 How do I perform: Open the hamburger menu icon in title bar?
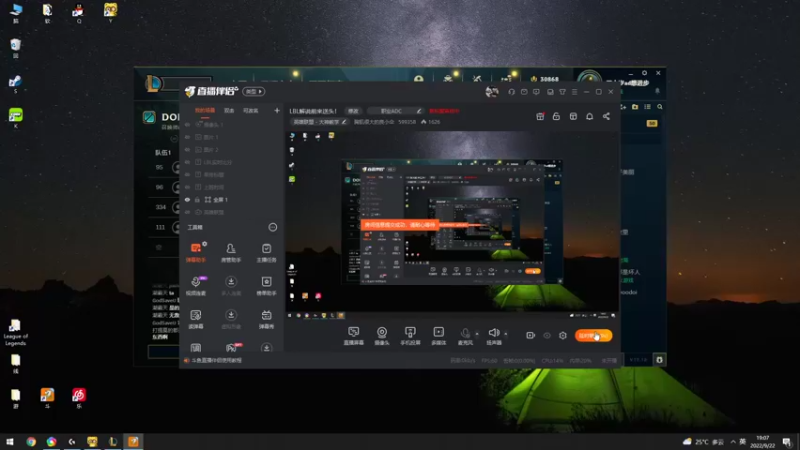point(574,92)
